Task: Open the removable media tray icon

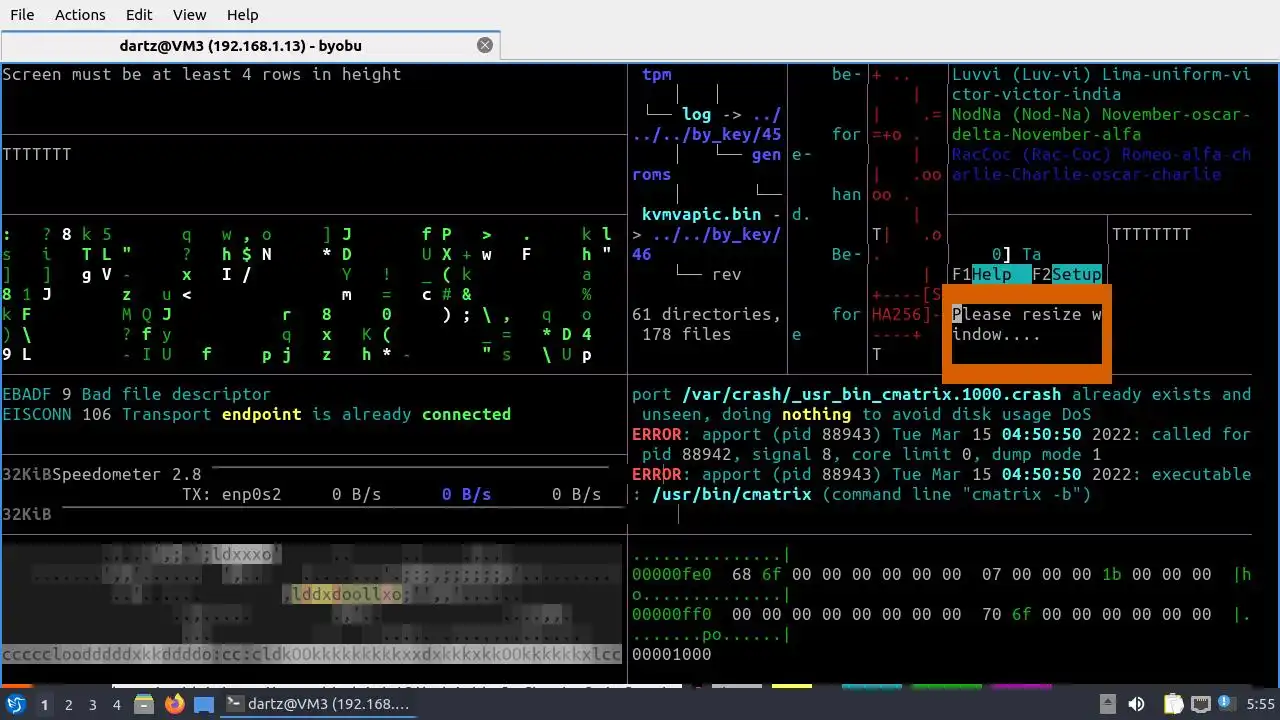Action: tap(1108, 704)
